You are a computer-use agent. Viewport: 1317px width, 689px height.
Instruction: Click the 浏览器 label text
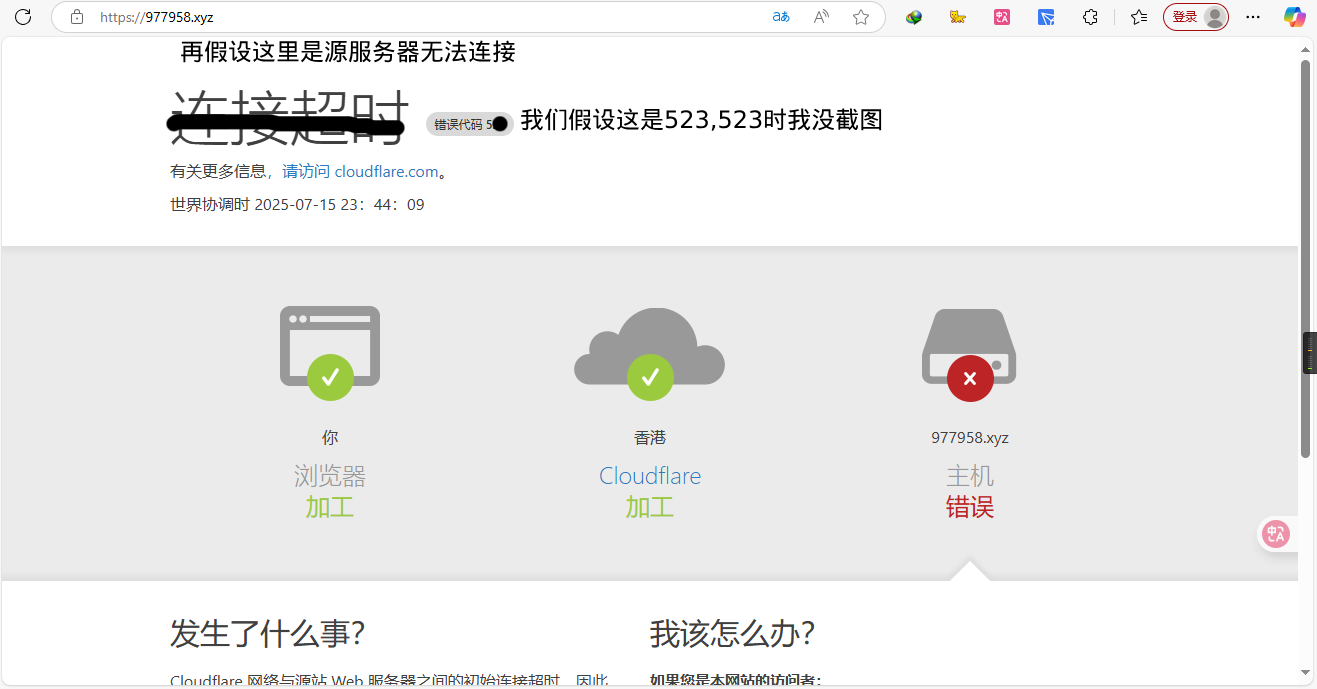[x=330, y=476]
